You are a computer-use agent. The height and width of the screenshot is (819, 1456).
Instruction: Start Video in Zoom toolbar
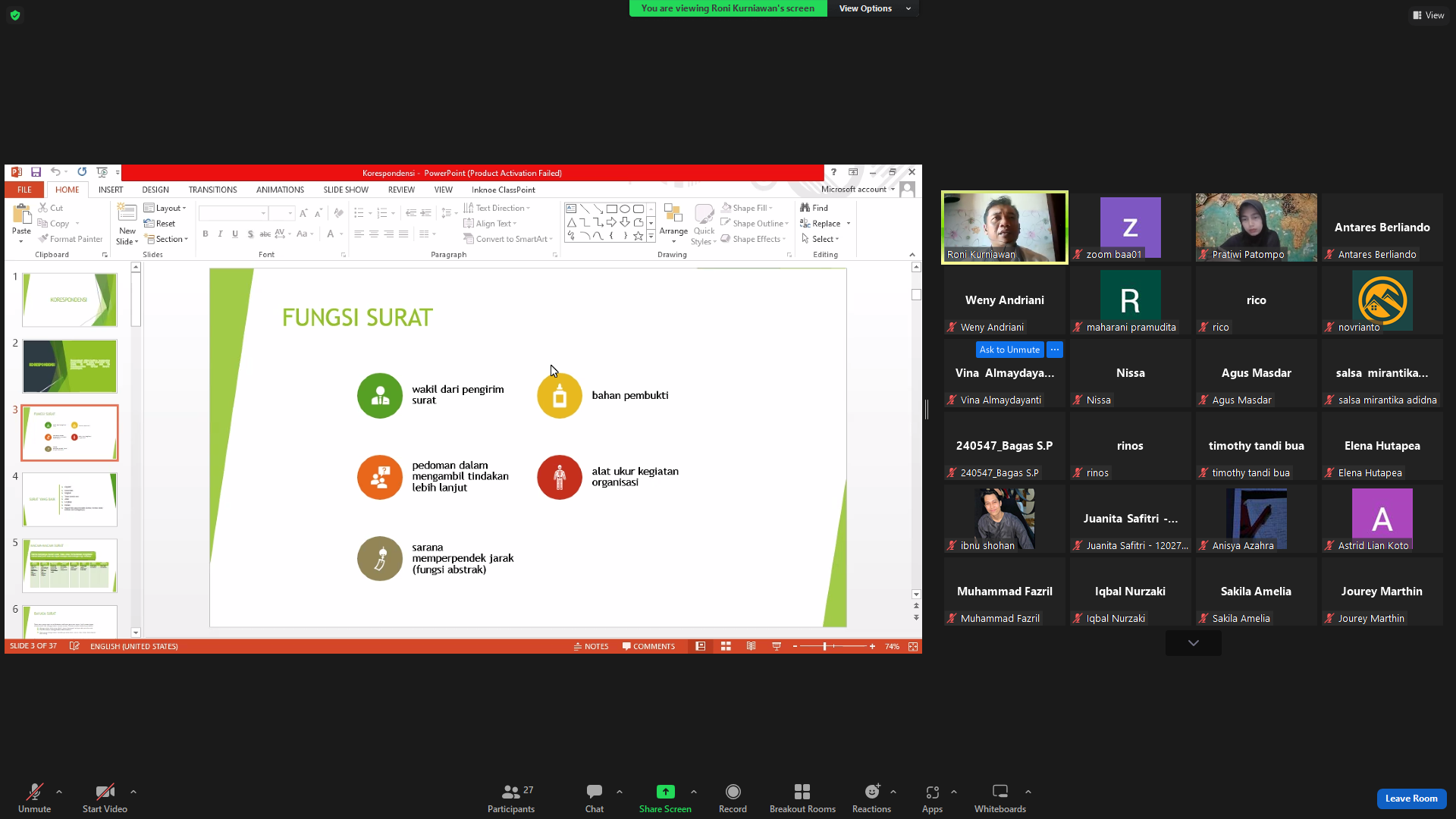(x=105, y=799)
